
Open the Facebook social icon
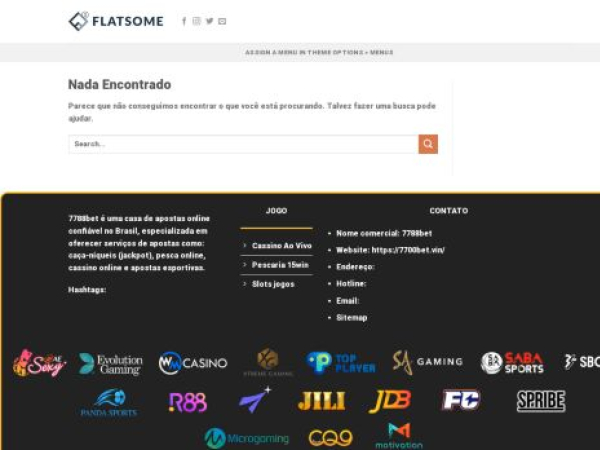tap(184, 21)
